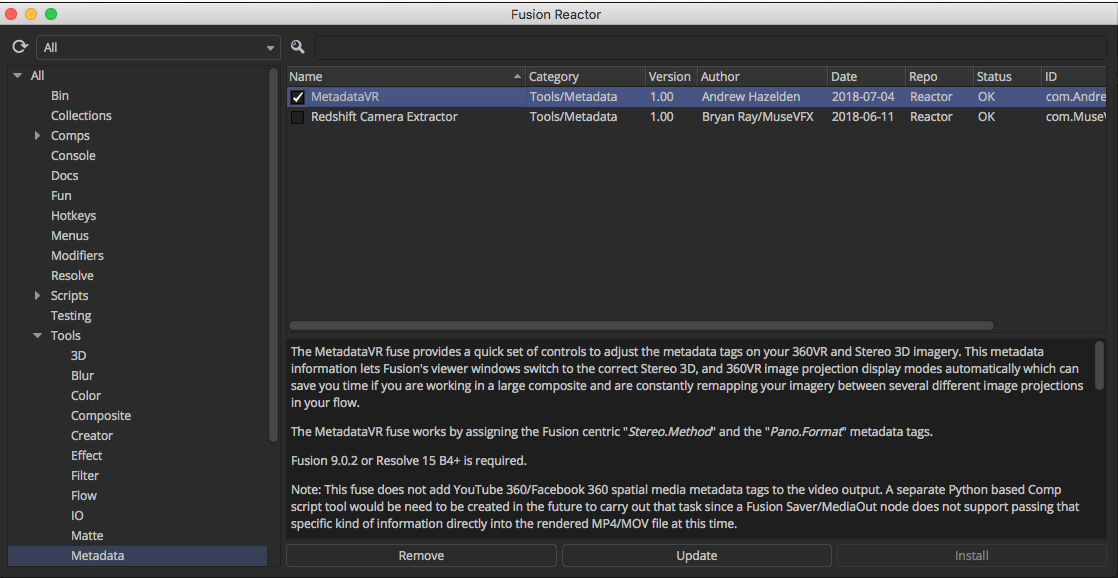Viewport: 1118px width, 578px height.
Task: Click the ID column header
Action: point(1074,76)
